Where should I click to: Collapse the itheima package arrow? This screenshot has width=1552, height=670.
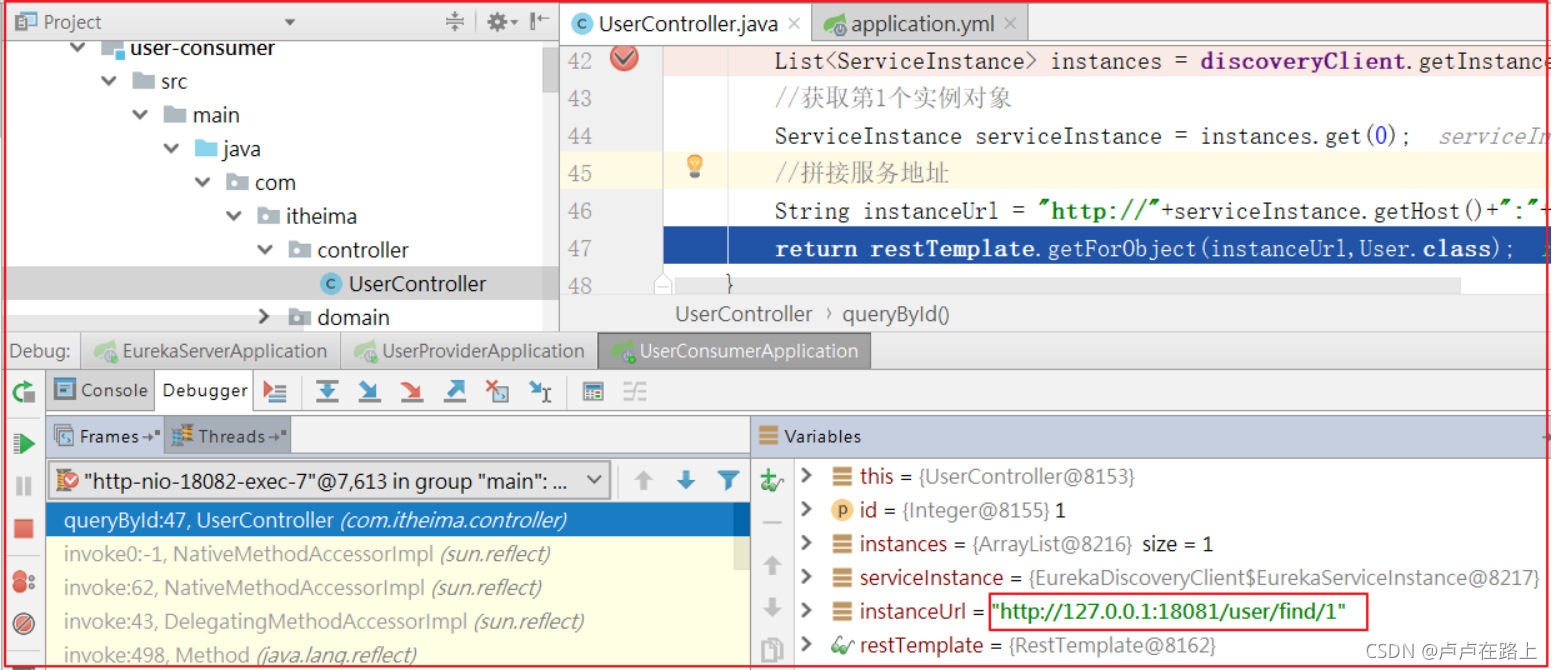pyautogui.click(x=234, y=216)
